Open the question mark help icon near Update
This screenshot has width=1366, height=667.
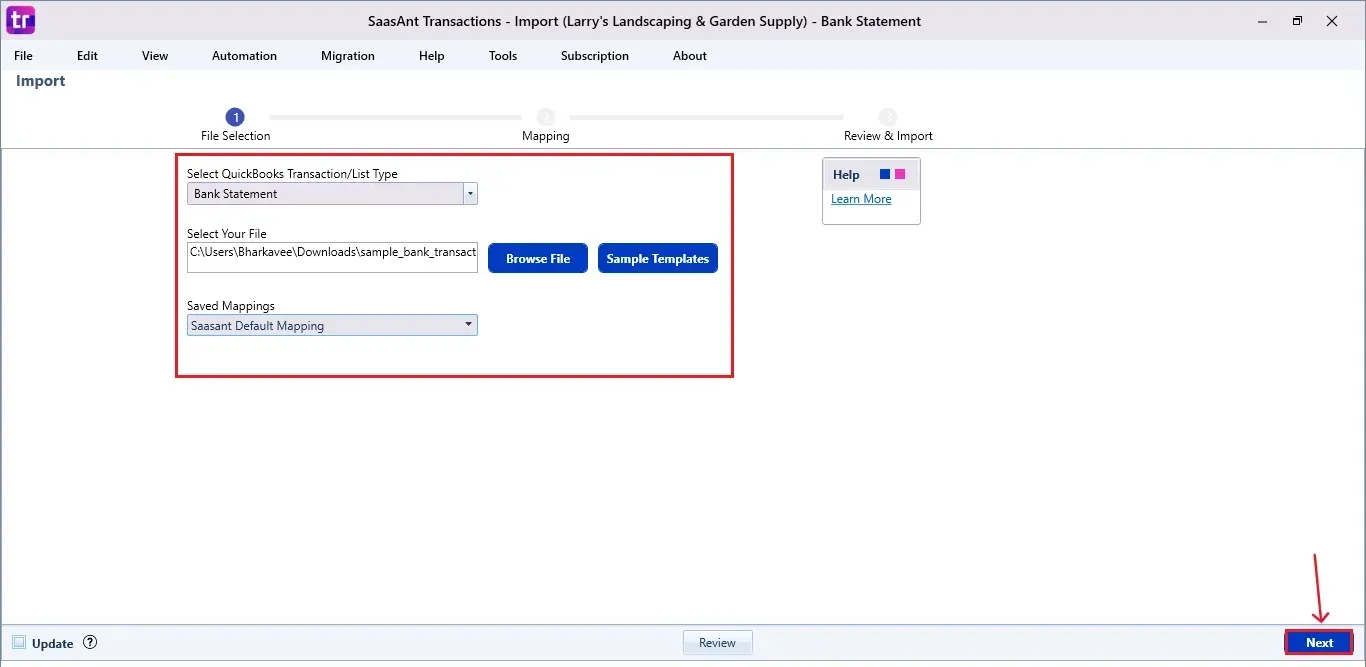[x=89, y=643]
